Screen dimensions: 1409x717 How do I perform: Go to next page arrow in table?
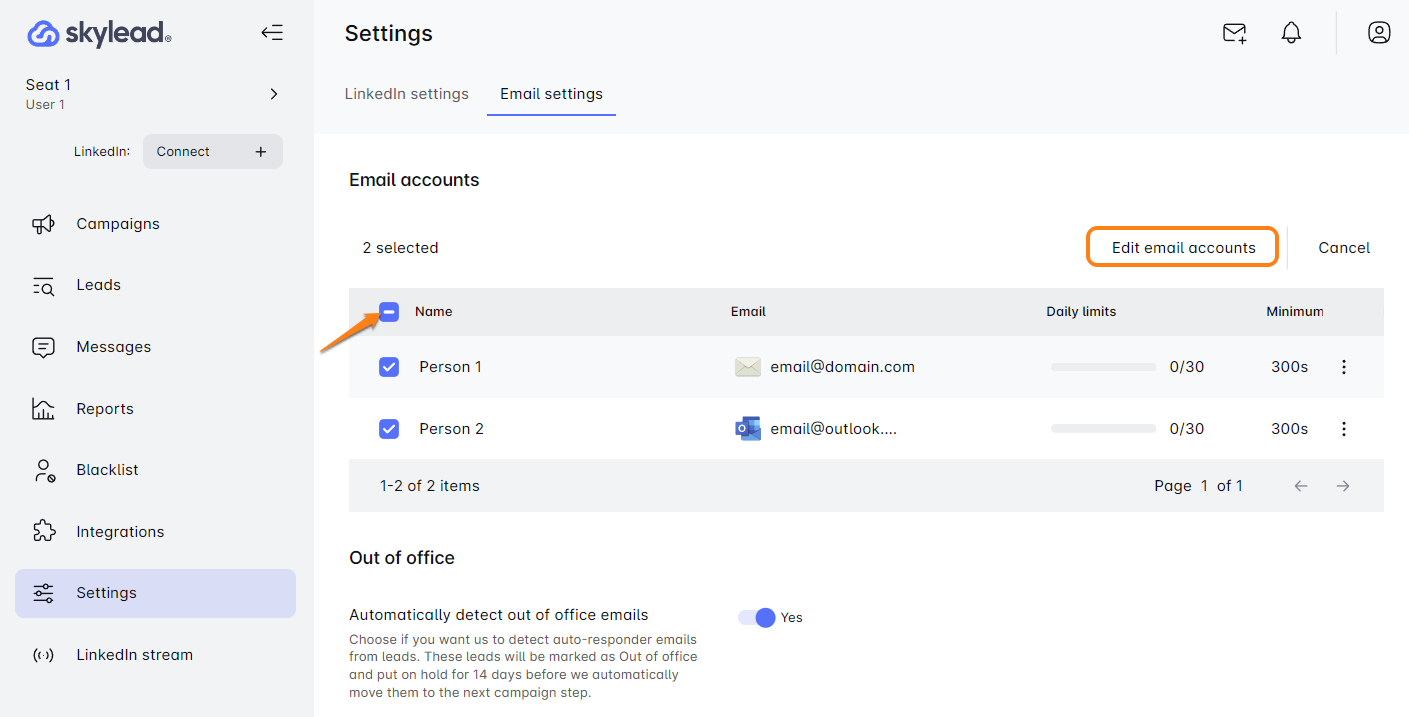pyautogui.click(x=1343, y=486)
